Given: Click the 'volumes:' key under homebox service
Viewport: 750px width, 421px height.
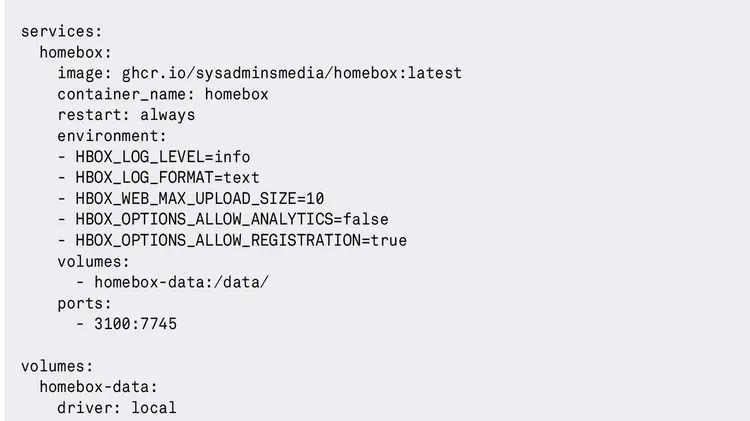Looking at the screenshot, I should tap(93, 261).
